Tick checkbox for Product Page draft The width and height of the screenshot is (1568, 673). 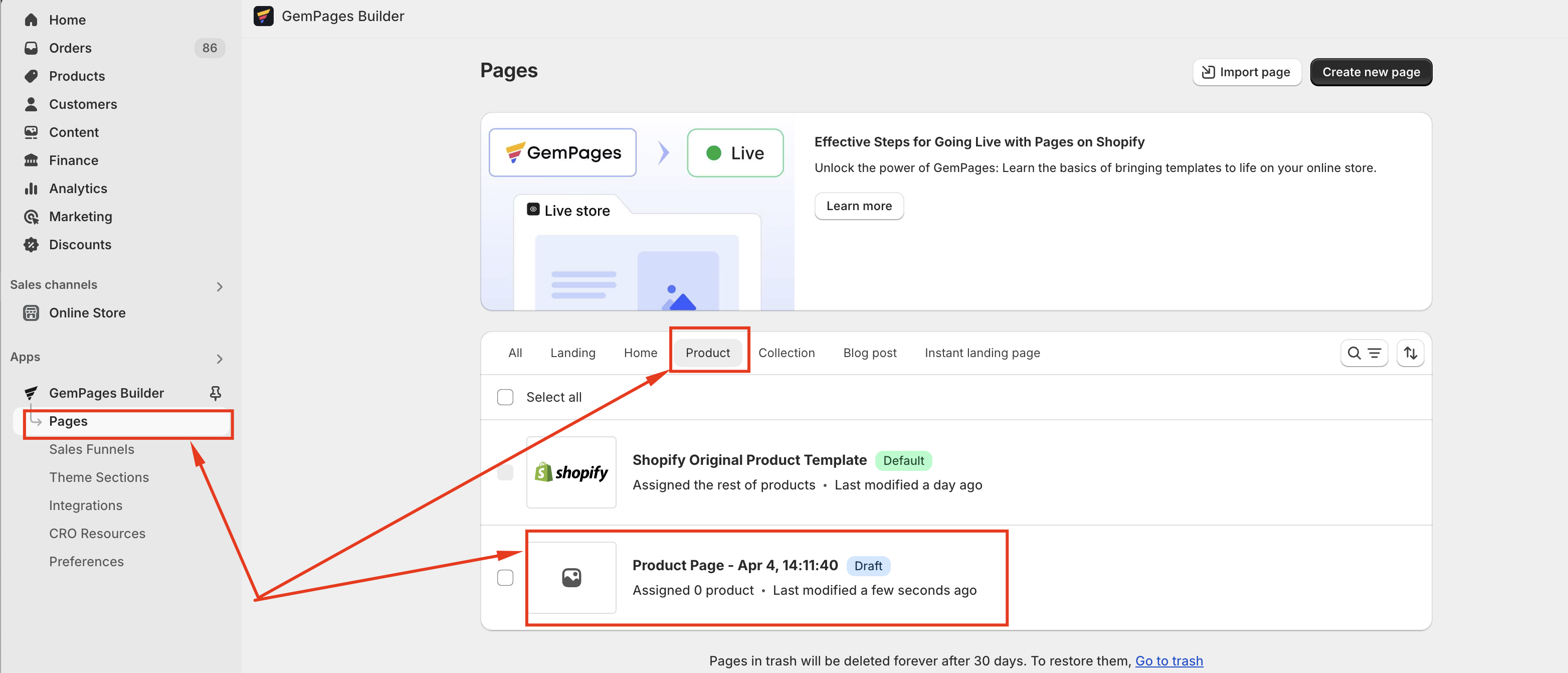point(505,577)
